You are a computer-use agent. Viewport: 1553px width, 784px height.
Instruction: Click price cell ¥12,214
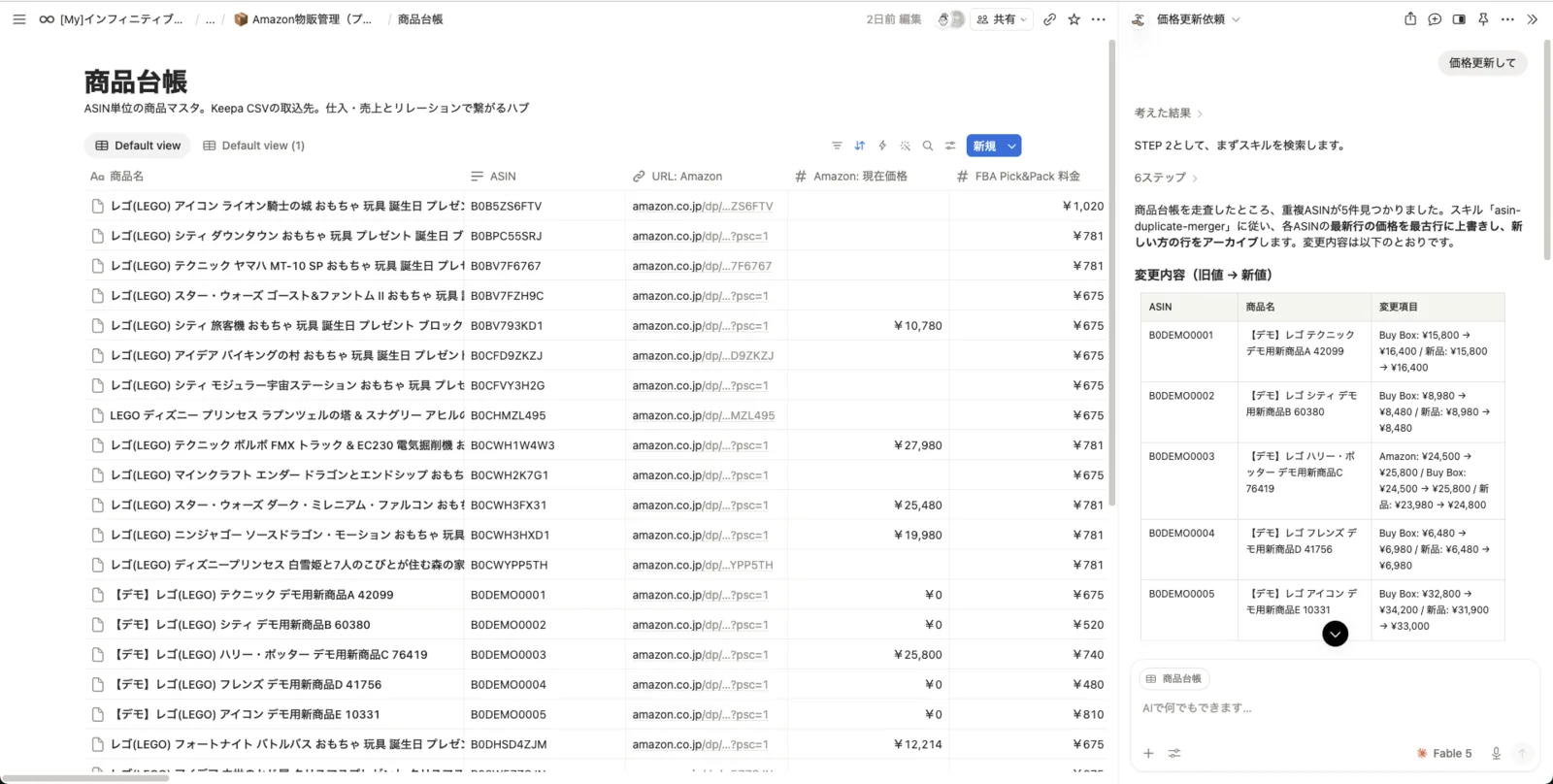[x=869, y=744]
